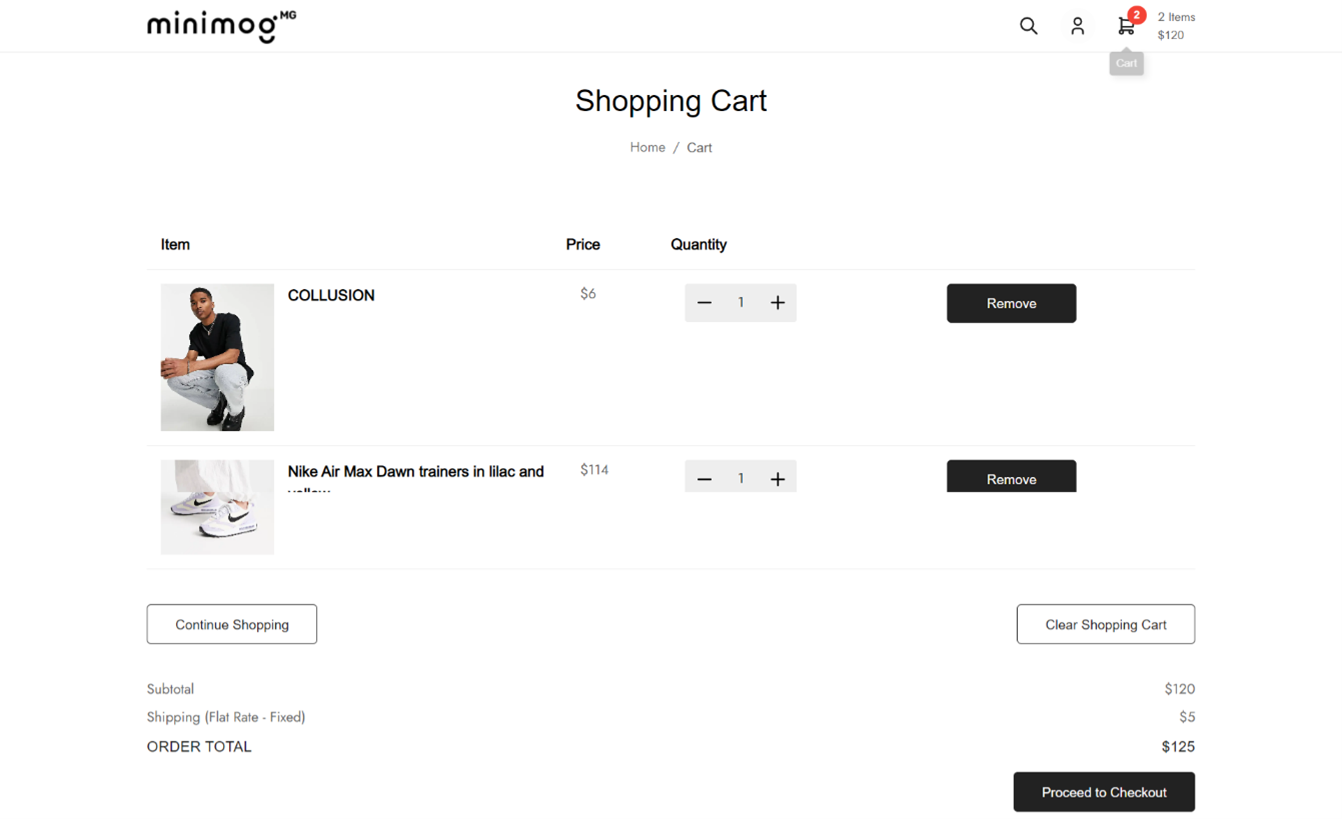This screenshot has height=819, width=1342.
Task: Click the minimog logo
Action: tap(221, 26)
